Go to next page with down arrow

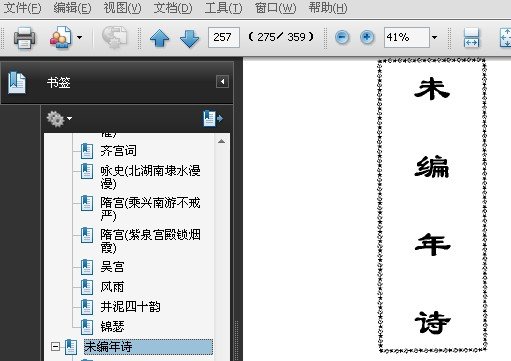tap(189, 39)
